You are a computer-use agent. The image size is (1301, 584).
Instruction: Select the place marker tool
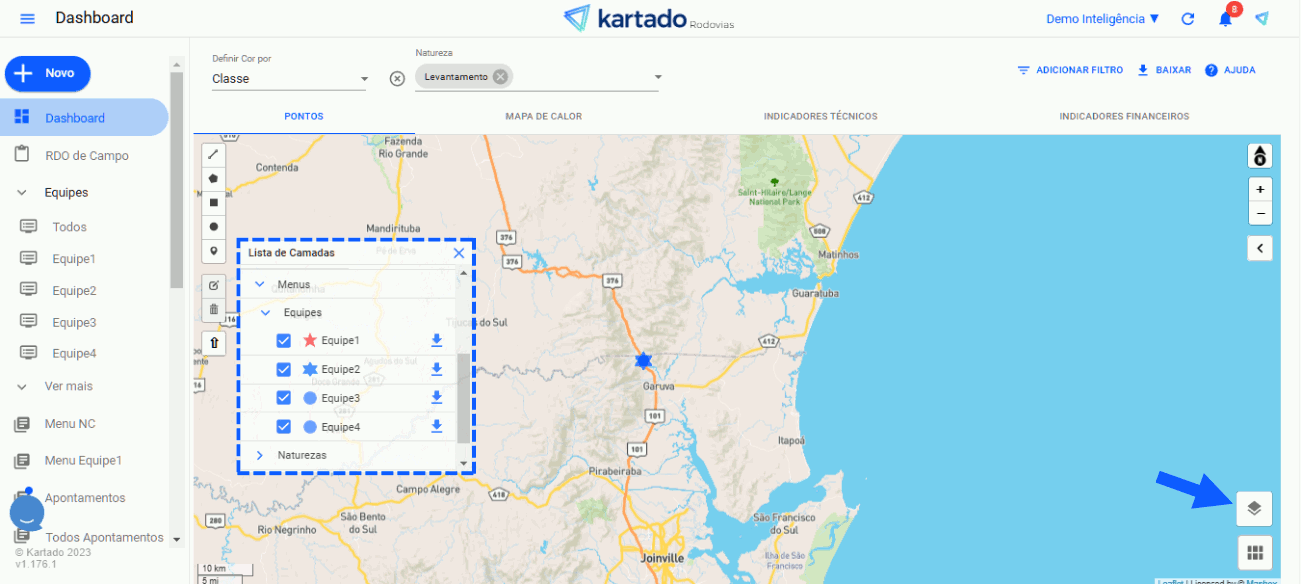pyautogui.click(x=214, y=250)
